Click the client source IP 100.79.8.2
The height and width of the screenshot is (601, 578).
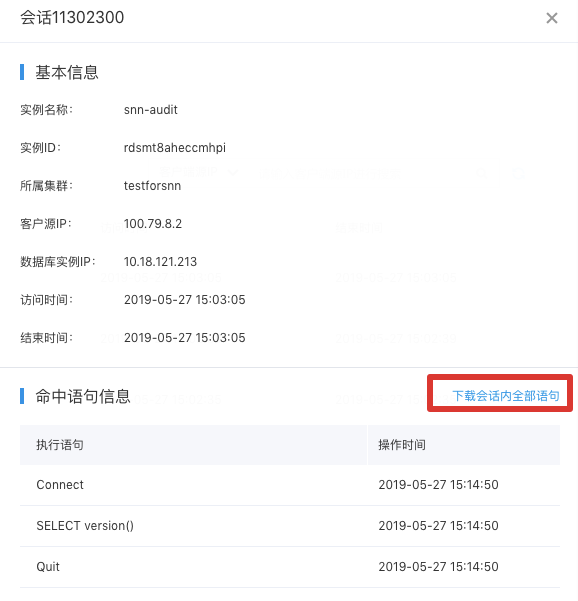pos(153,224)
